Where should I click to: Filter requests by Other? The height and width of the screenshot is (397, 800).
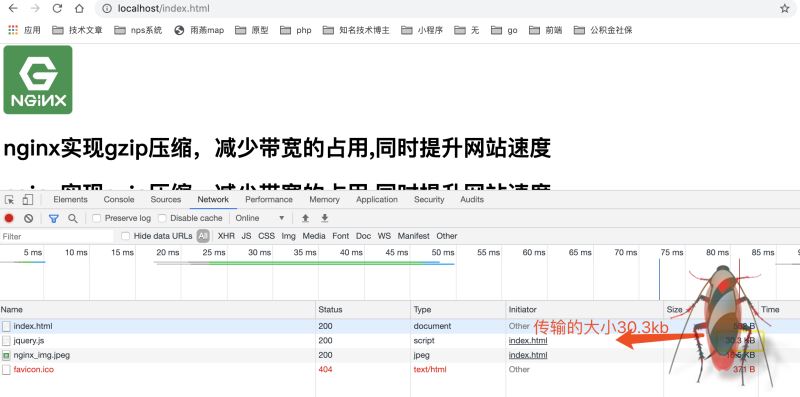click(x=446, y=236)
